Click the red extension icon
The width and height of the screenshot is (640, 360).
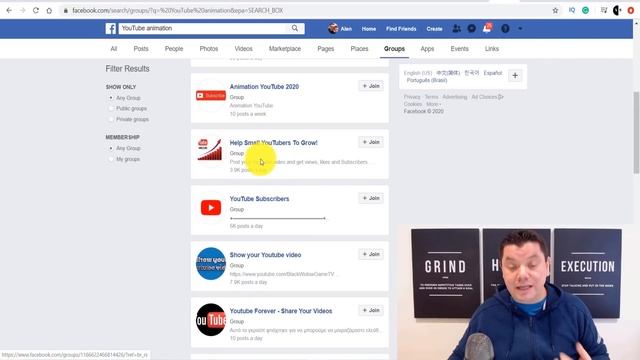pyautogui.click(x=631, y=11)
